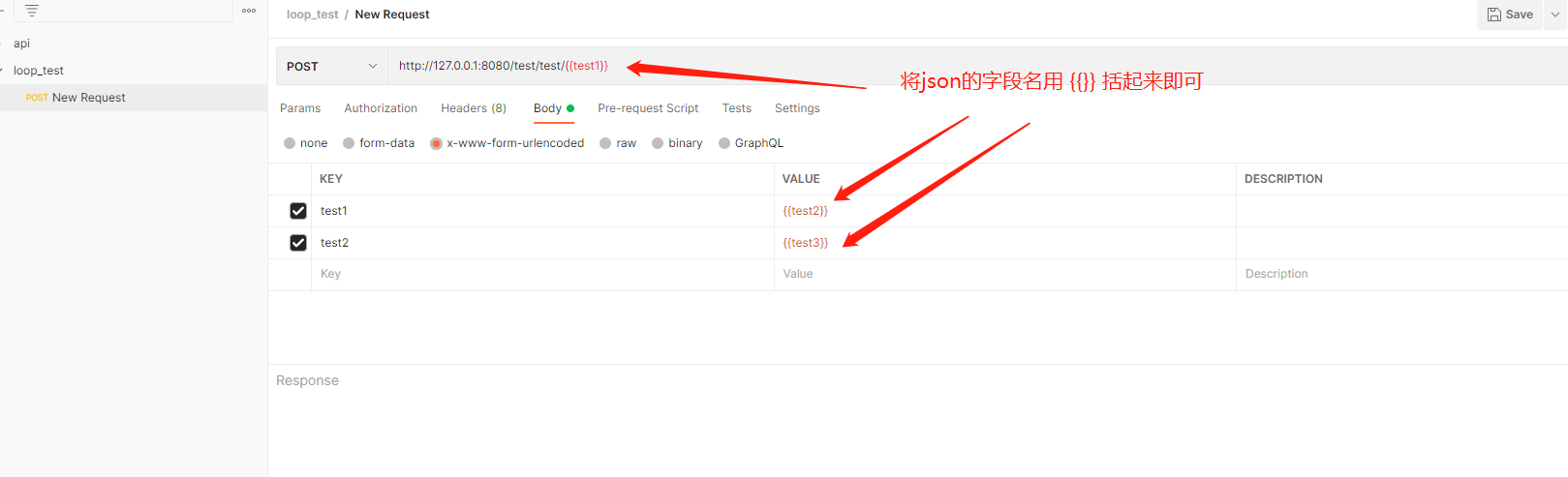The height and width of the screenshot is (477, 1568).
Task: Select the binary body type
Action: 658,143
